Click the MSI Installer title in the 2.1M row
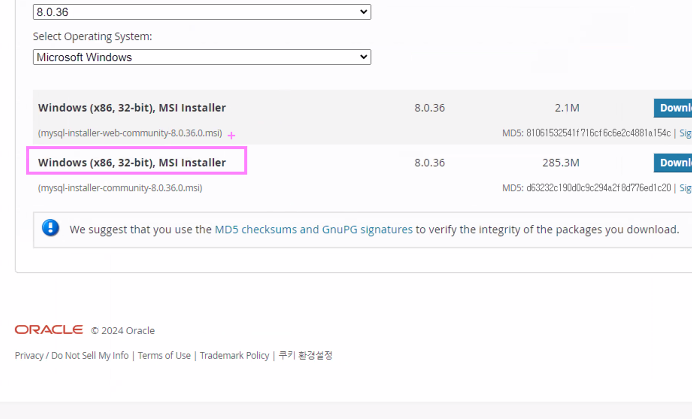692x419 pixels. (132, 108)
